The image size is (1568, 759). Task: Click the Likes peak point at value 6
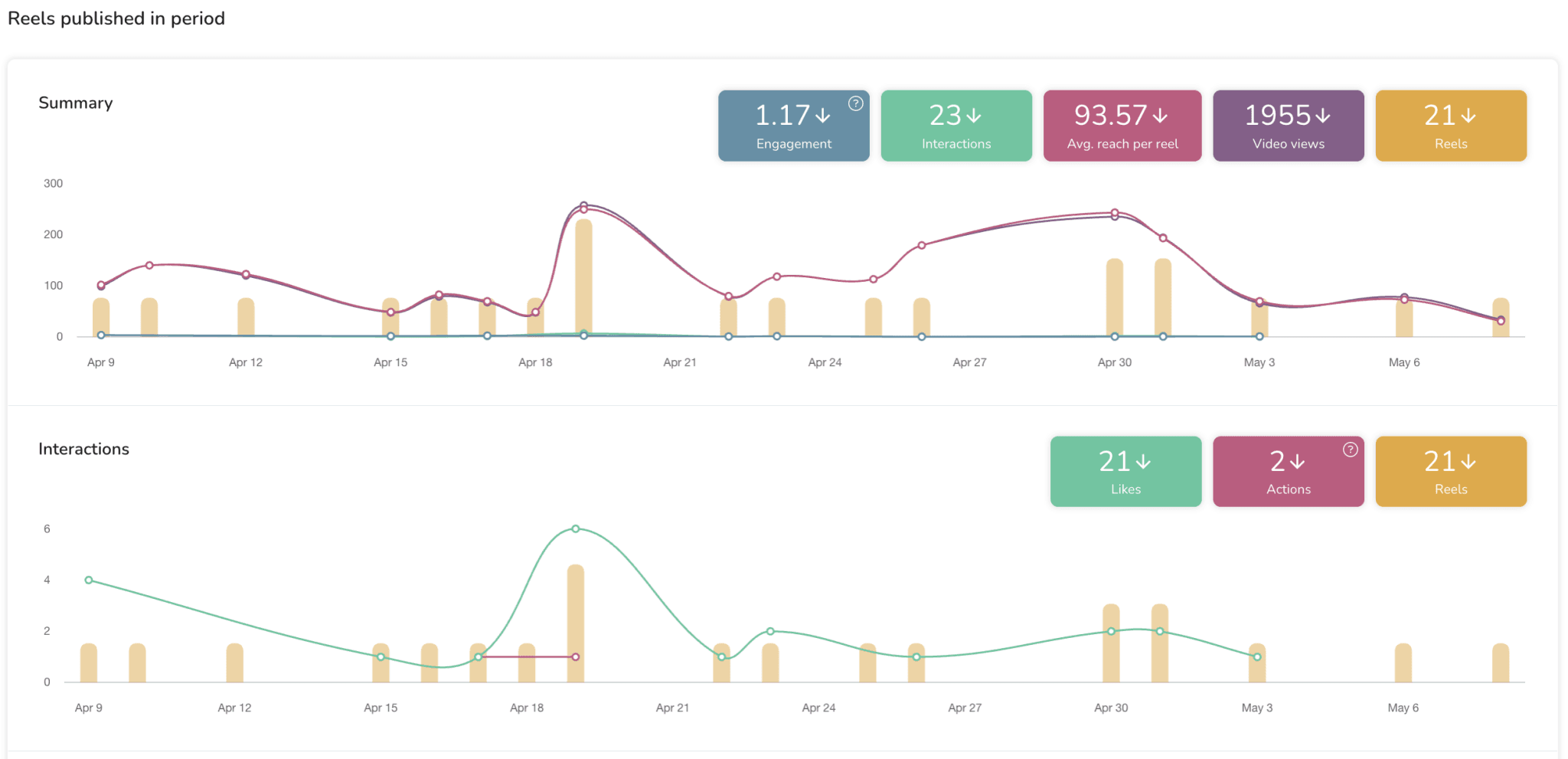click(x=576, y=529)
